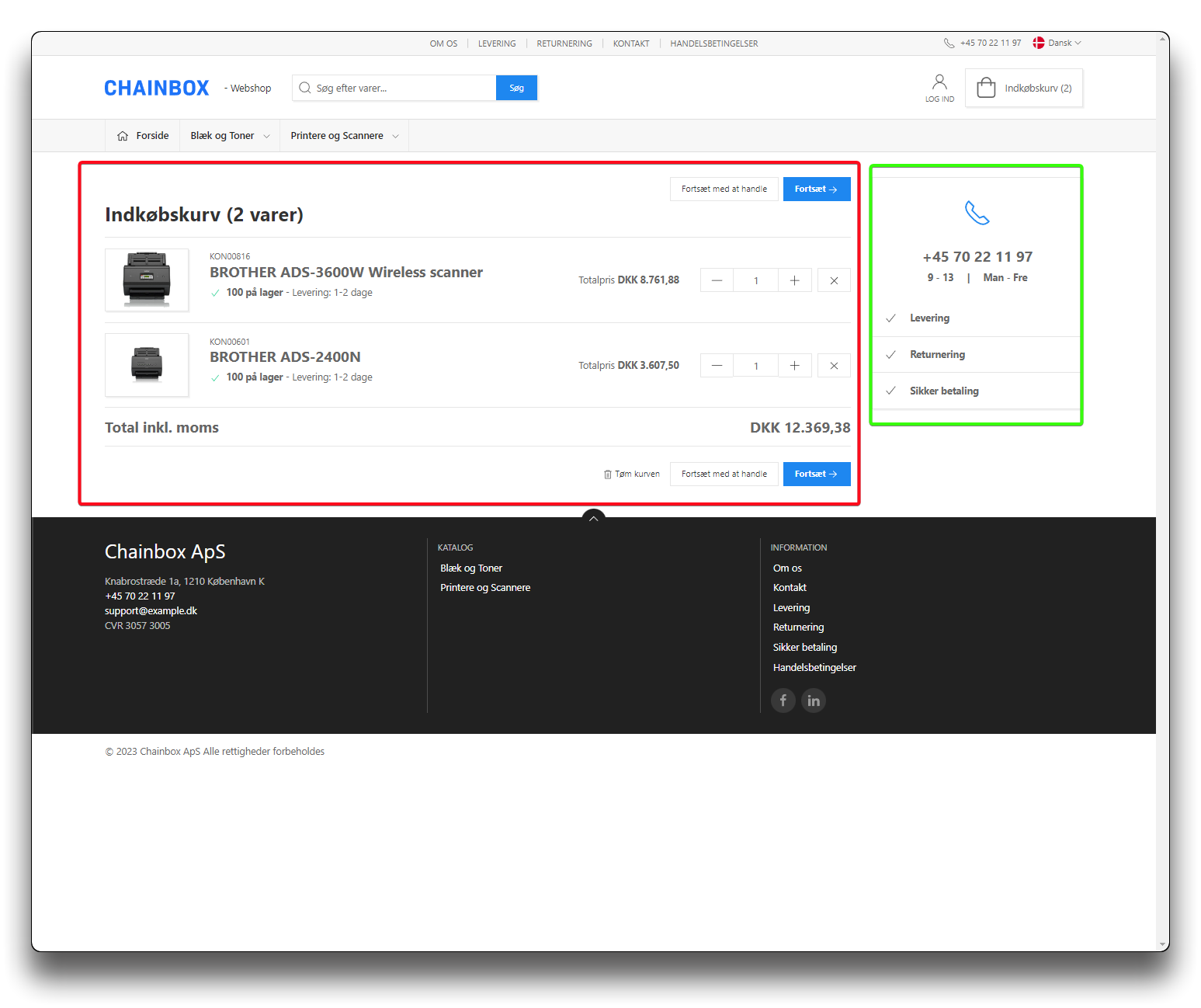Click the large blue phone icon
This screenshot has width=1201, height=1008.
coord(977,213)
